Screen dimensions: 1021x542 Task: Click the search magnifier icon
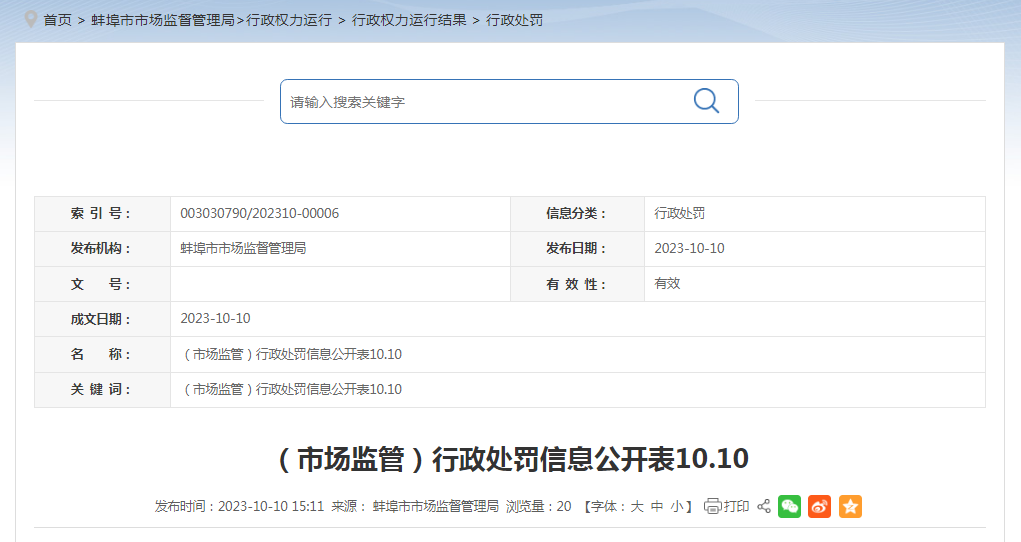click(x=706, y=101)
